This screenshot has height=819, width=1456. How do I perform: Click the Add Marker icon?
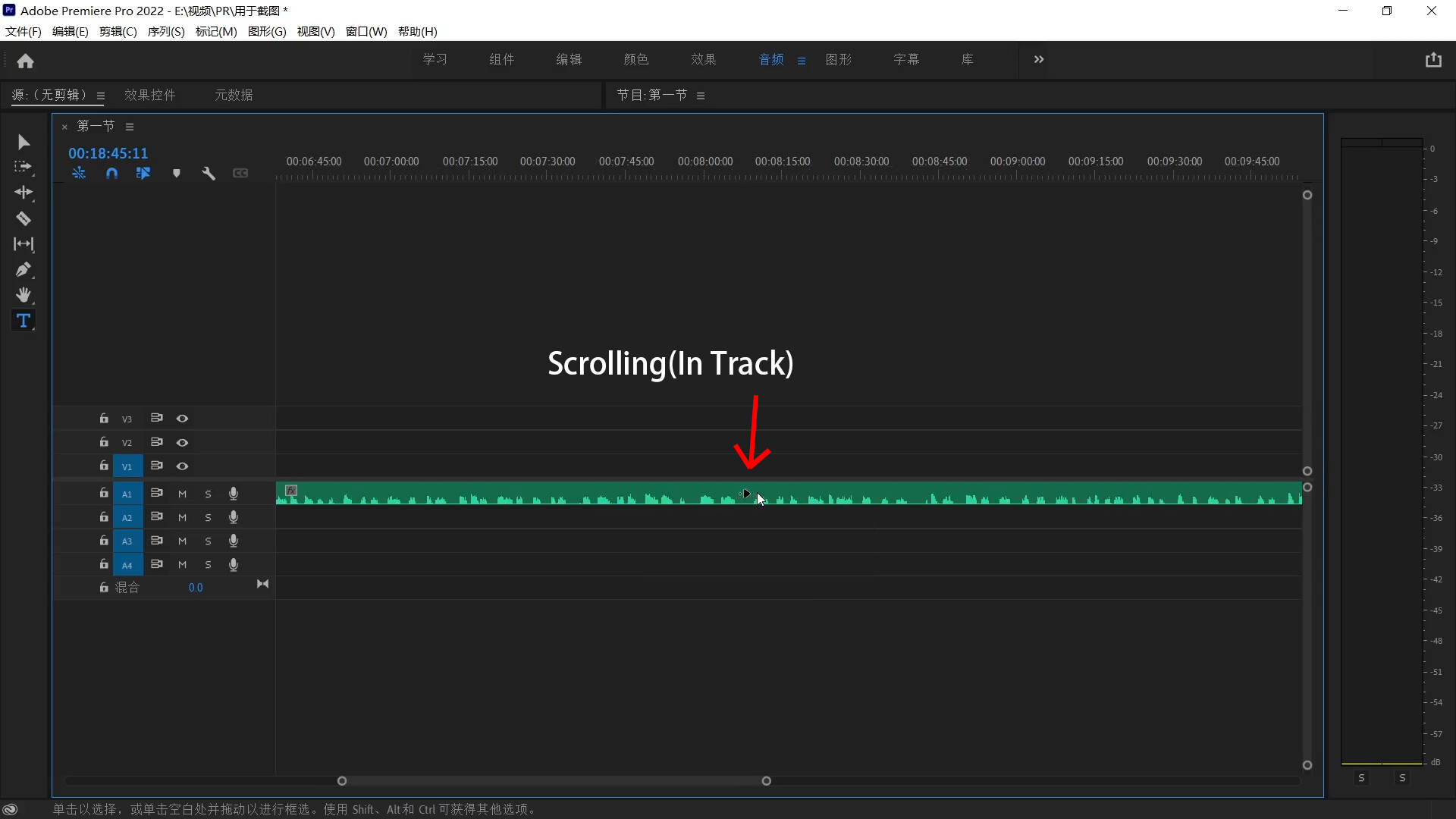click(x=177, y=174)
